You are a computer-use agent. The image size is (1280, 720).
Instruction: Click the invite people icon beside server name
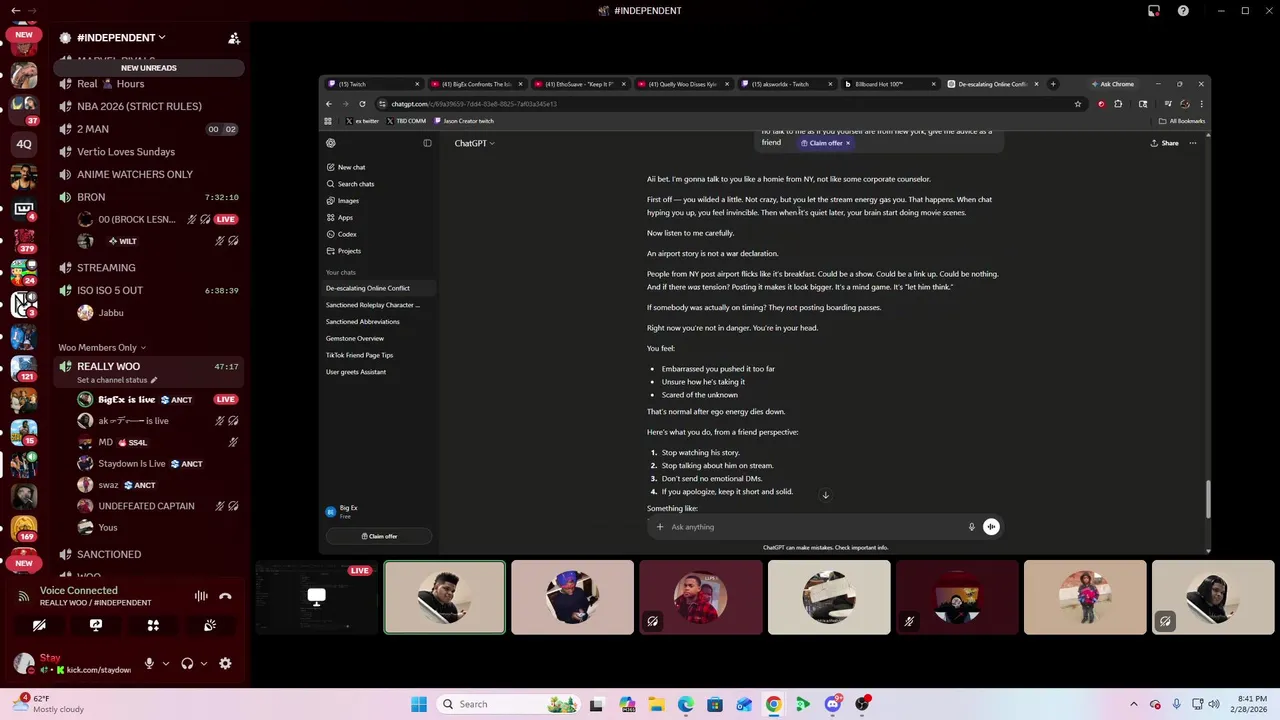(x=234, y=38)
